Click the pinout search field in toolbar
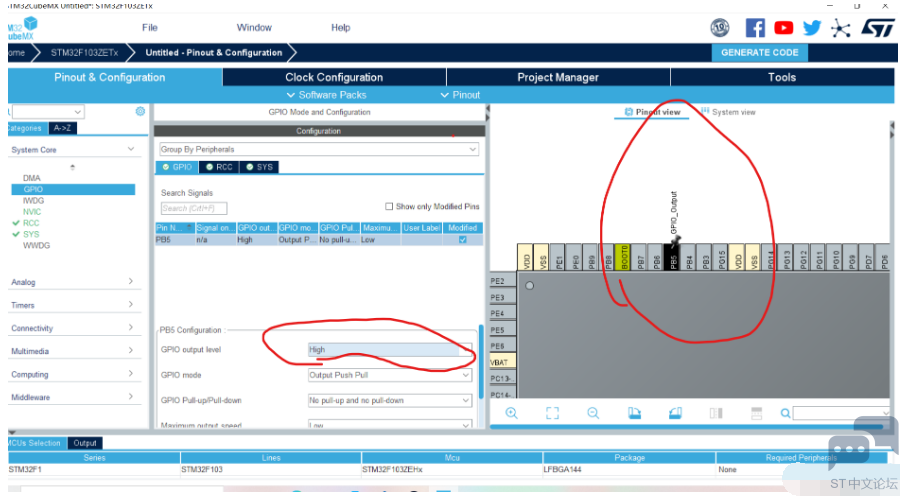 tap(842, 413)
